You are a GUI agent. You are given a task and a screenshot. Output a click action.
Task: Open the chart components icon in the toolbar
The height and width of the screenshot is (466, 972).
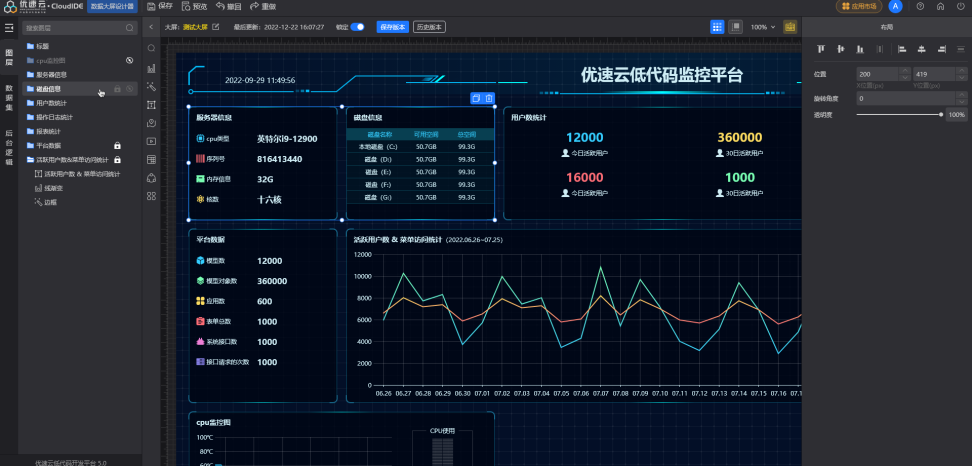coord(151,68)
